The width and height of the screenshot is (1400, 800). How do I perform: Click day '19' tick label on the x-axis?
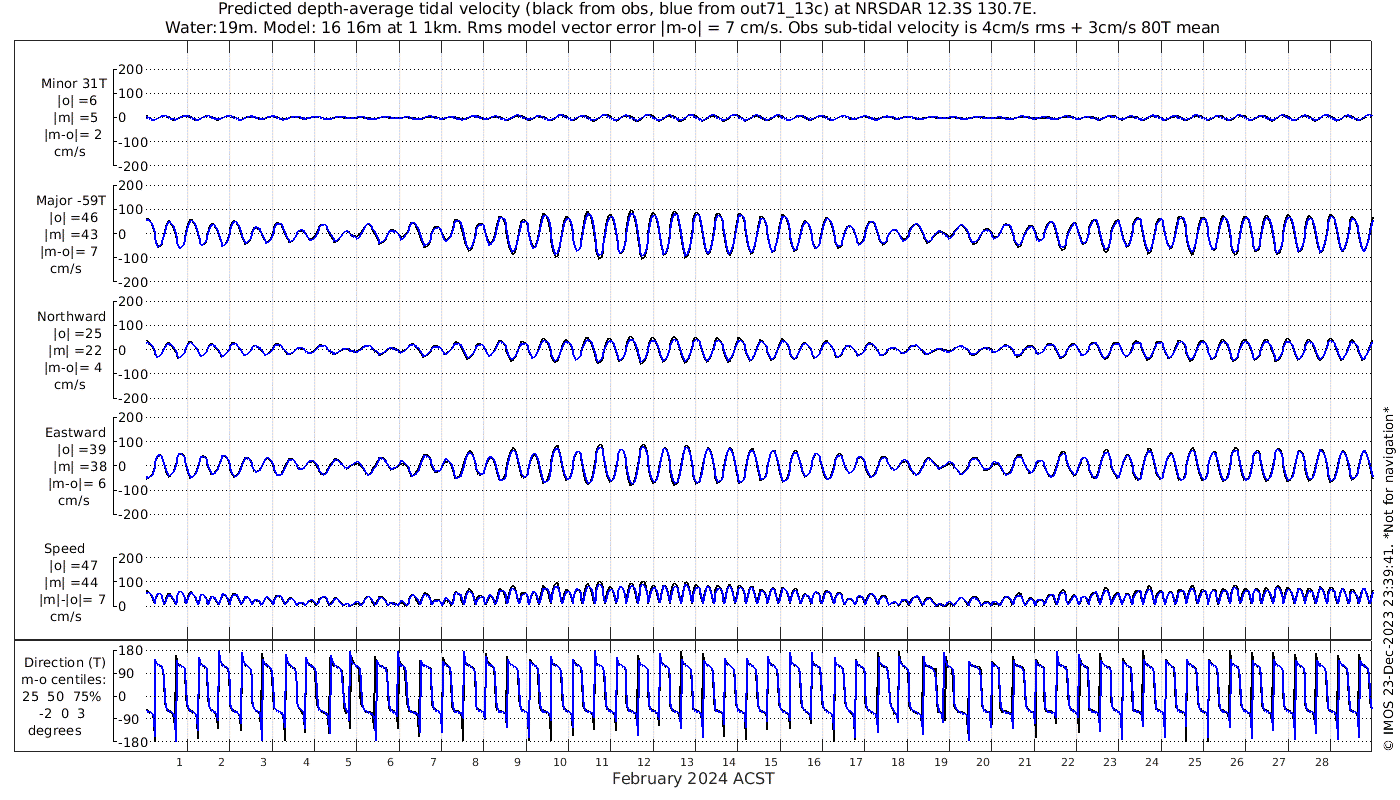click(x=941, y=762)
